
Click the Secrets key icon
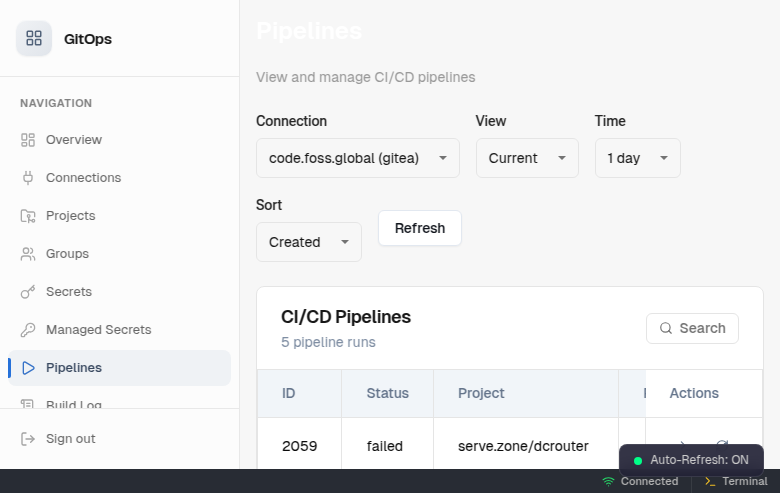(28, 292)
